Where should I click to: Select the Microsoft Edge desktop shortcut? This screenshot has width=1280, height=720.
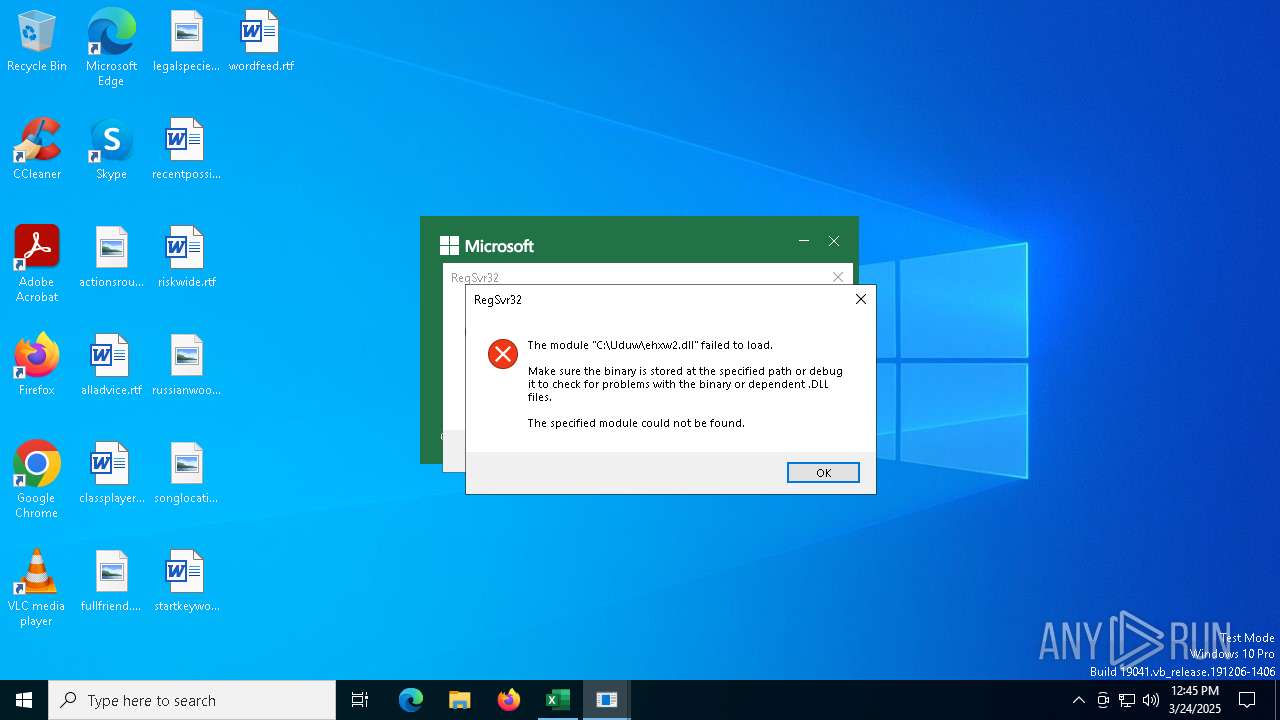coord(111,47)
